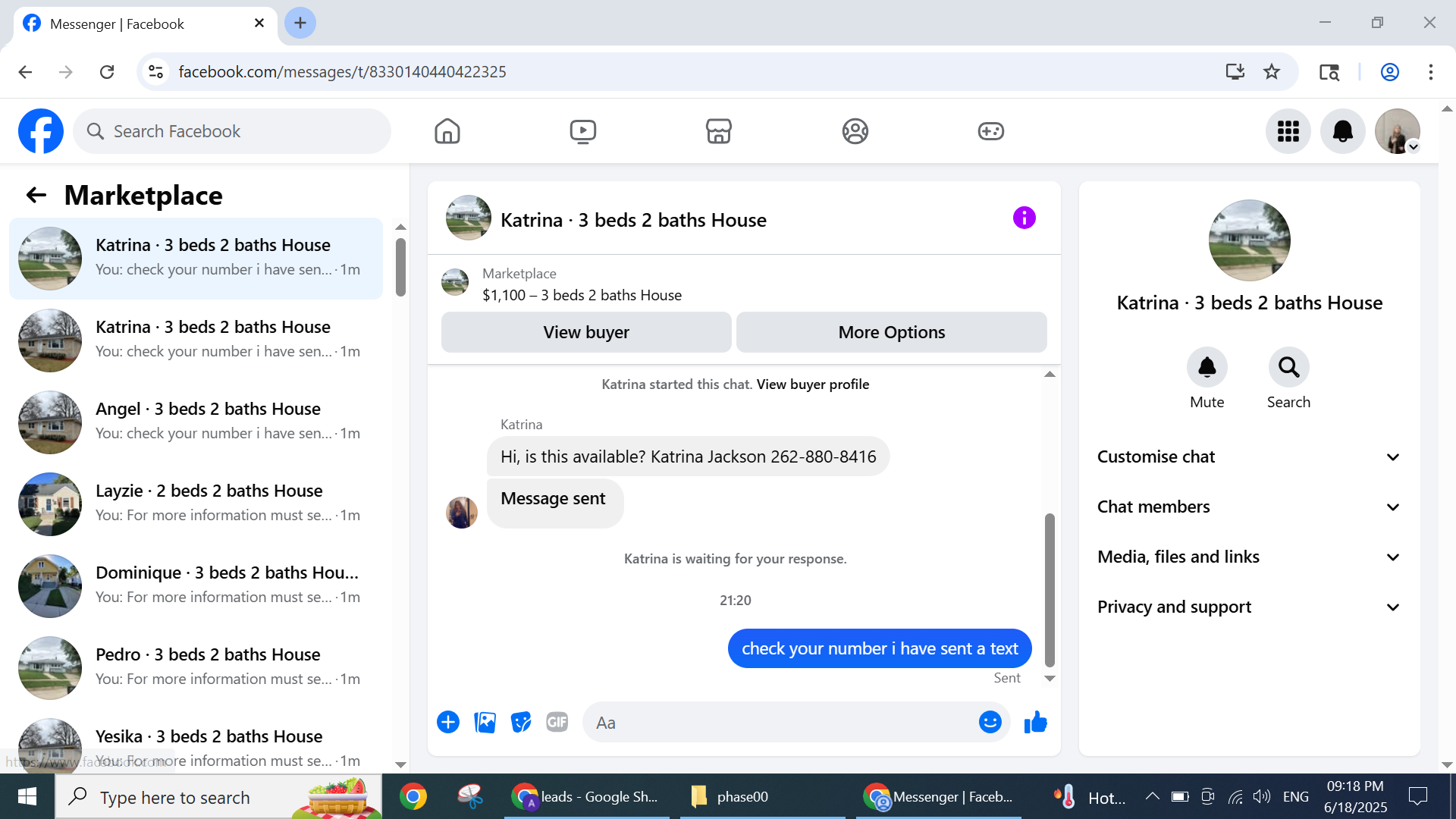Open the Groups icon in top navigation

point(855,131)
